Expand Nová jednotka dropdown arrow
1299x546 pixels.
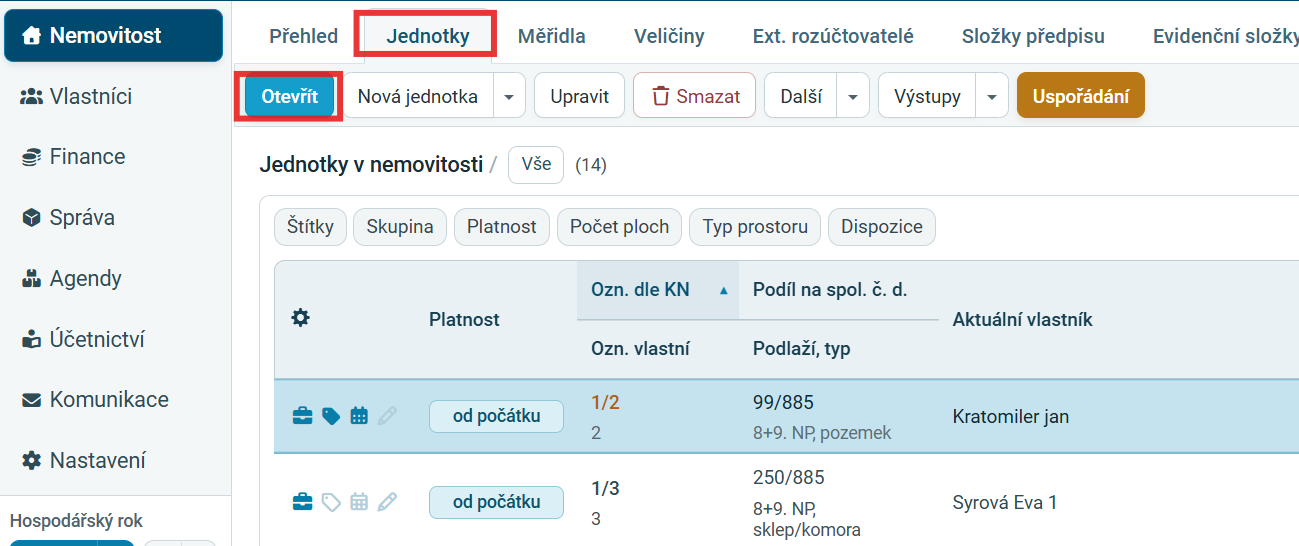(509, 96)
